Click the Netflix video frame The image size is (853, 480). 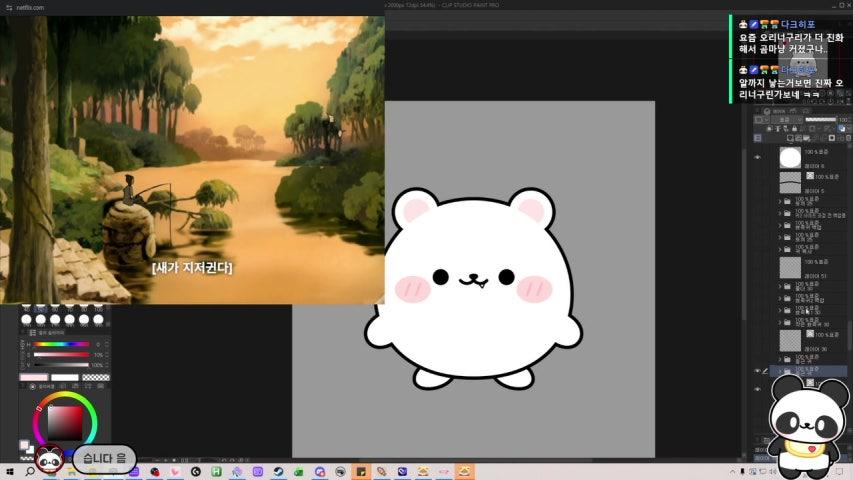pyautogui.click(x=192, y=159)
